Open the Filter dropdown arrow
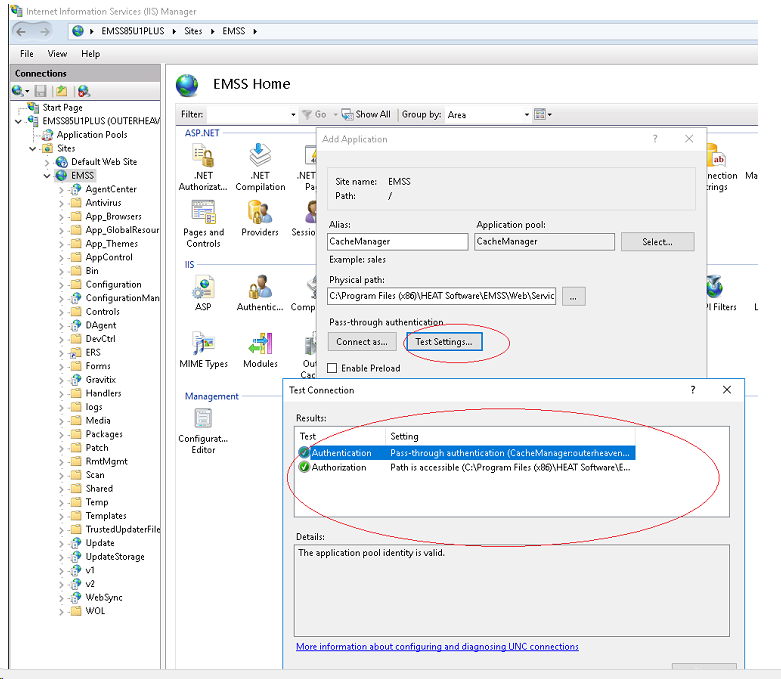Viewport: 781px width, 679px height. click(x=292, y=115)
